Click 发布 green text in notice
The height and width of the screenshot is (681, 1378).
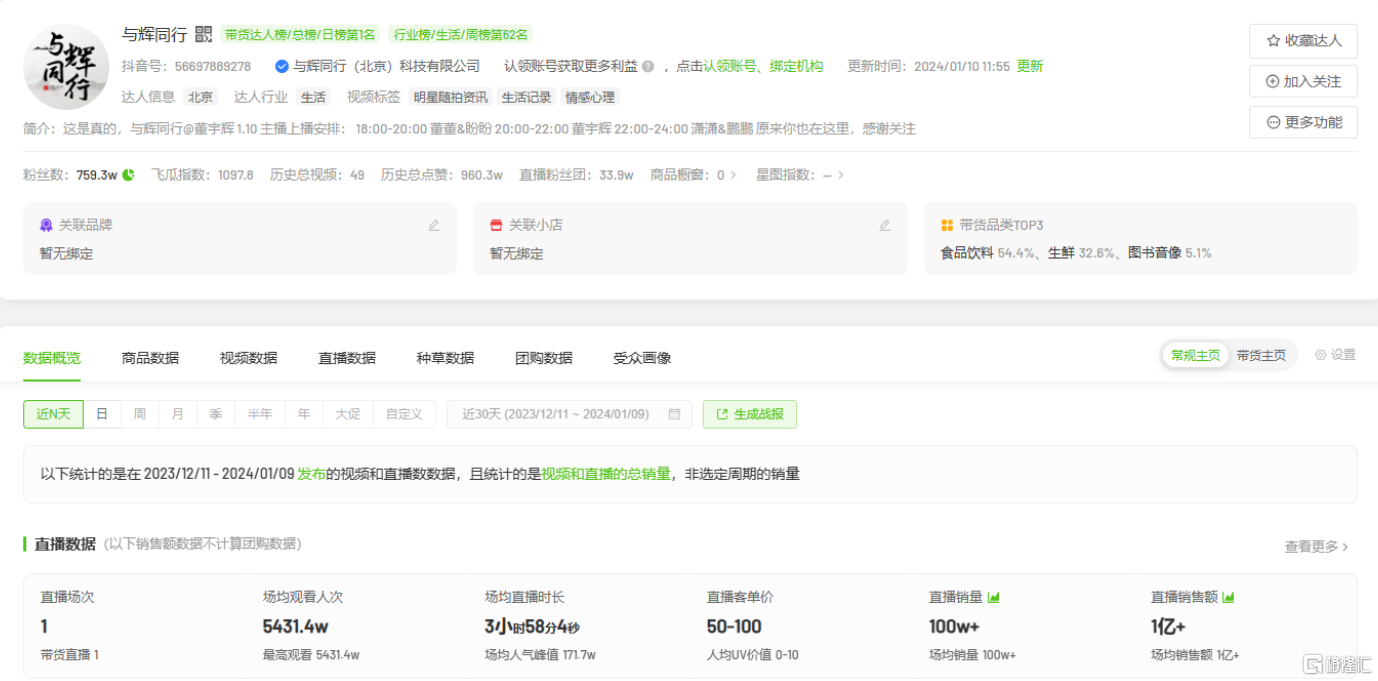point(311,474)
